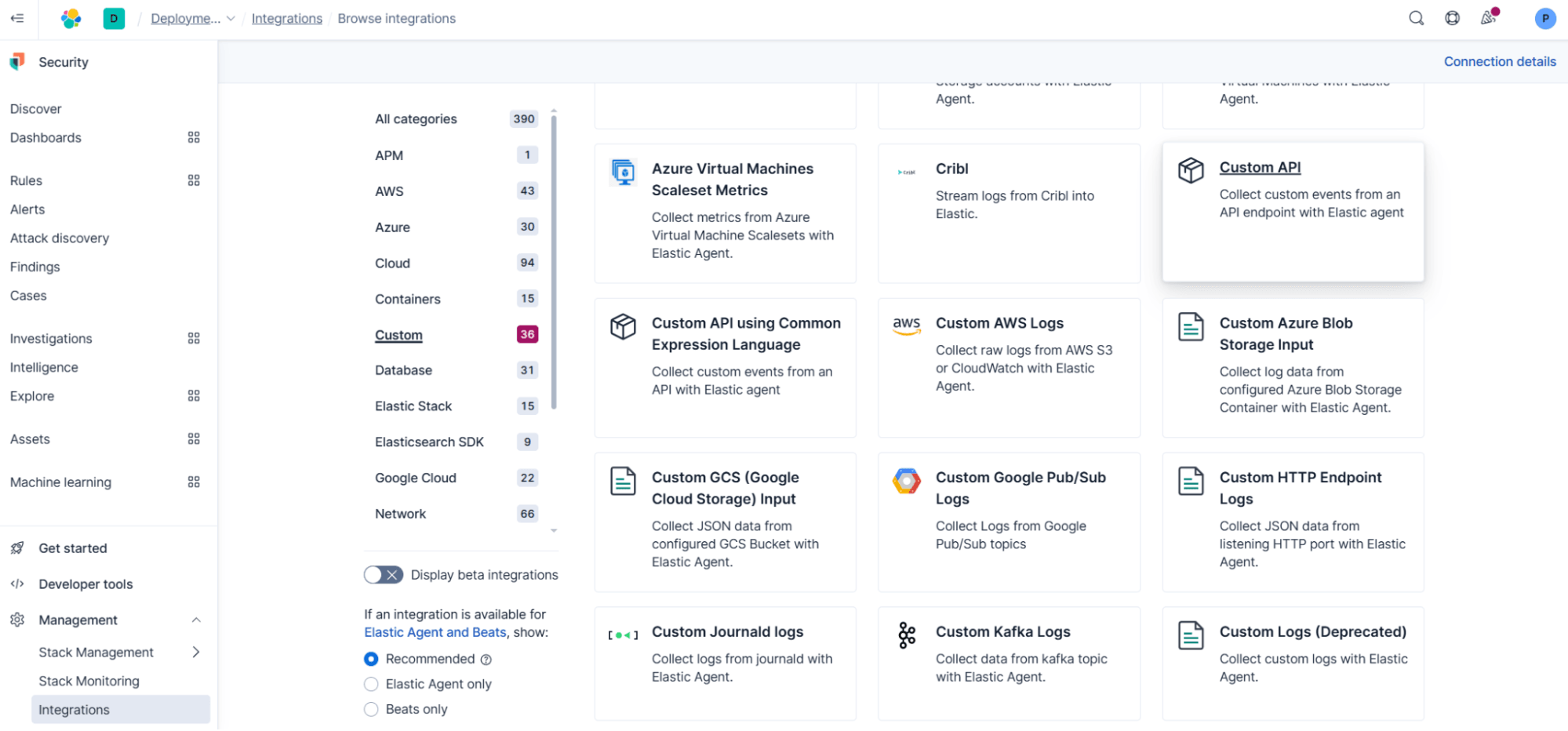Select the Elastic Agent only radio button
This screenshot has width=1568, height=731.
[x=371, y=684]
